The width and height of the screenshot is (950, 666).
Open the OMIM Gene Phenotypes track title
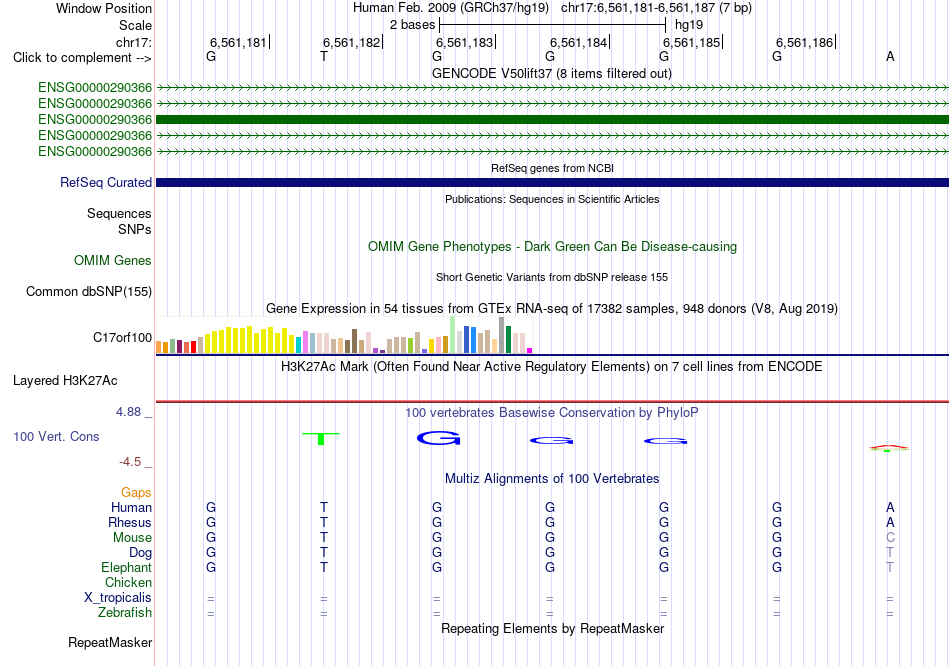coord(552,247)
